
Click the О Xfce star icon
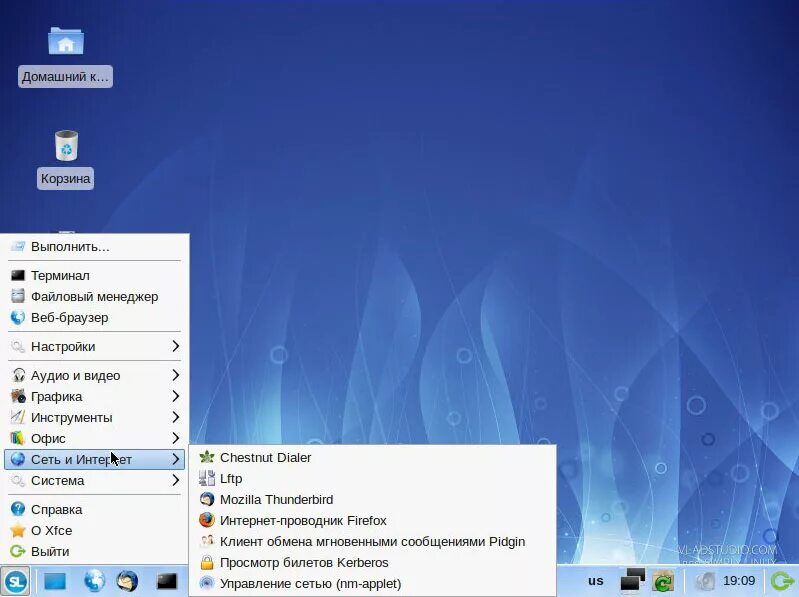tap(18, 530)
